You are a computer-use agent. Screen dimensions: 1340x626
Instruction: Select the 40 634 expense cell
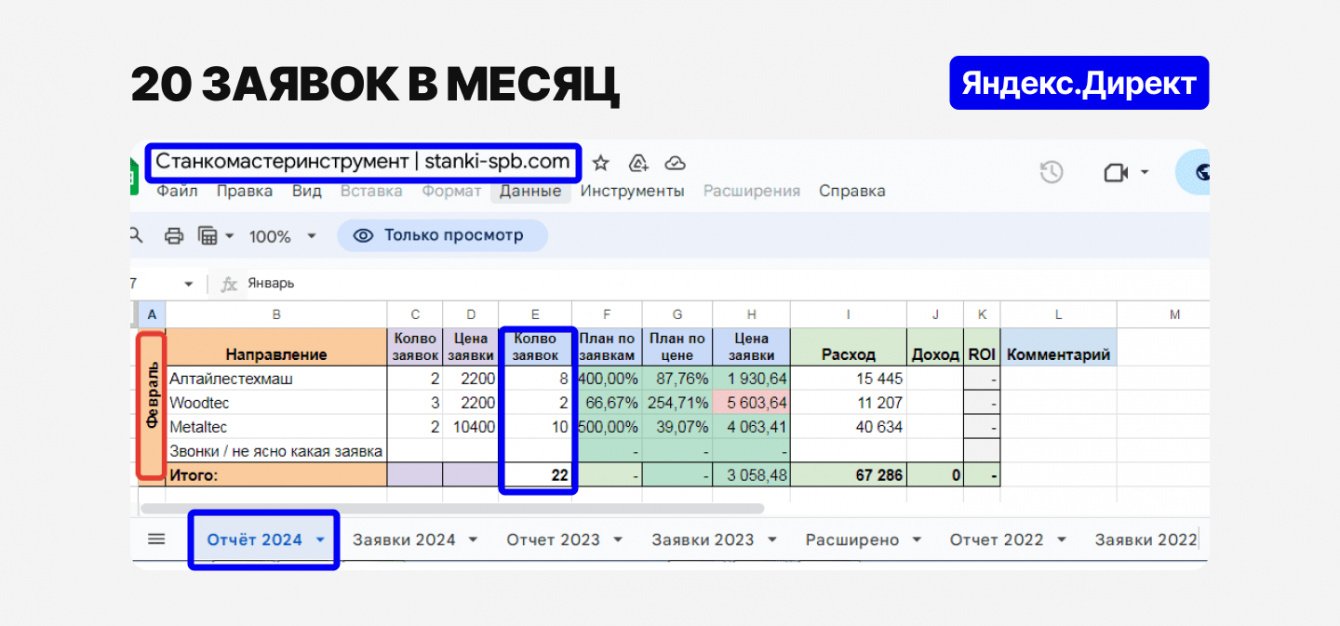tap(848, 427)
